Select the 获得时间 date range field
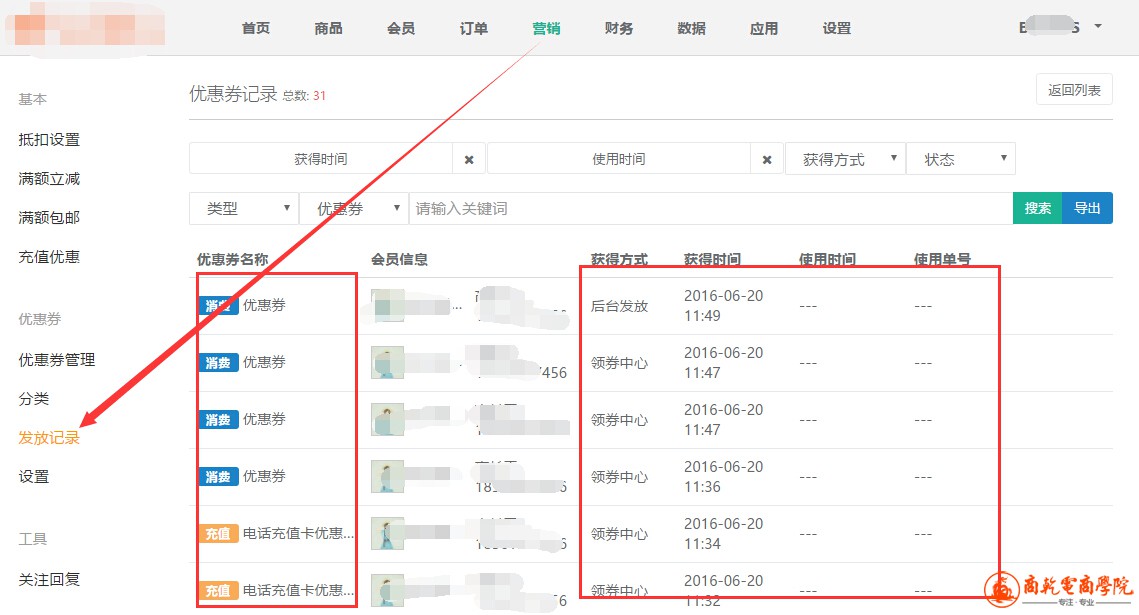Viewport: 1139px width, 615px height. (x=320, y=159)
